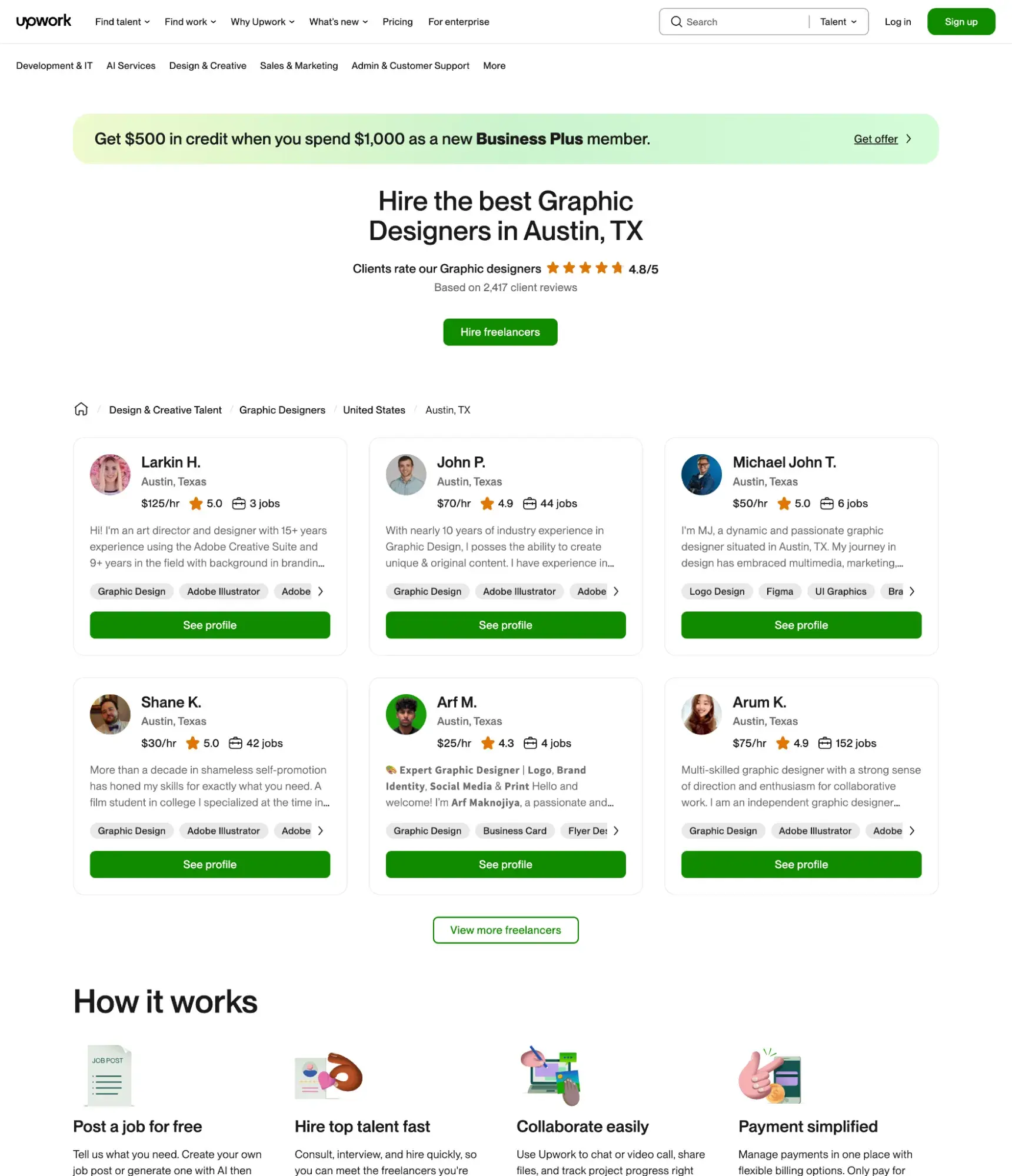Click the star icon on Arf M.'s card
The width and height of the screenshot is (1012, 1176).
tap(488, 743)
